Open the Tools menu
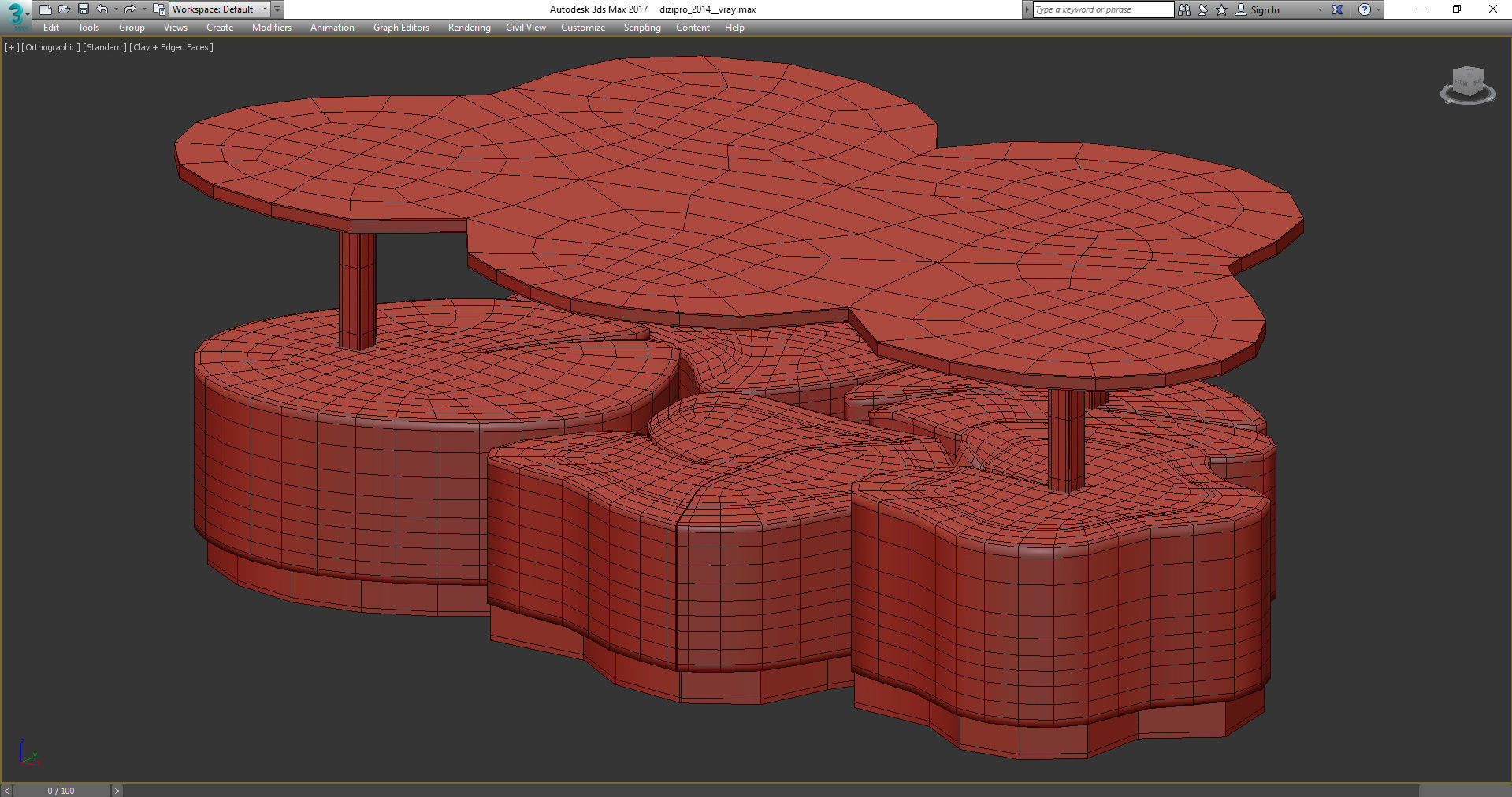 (x=88, y=28)
